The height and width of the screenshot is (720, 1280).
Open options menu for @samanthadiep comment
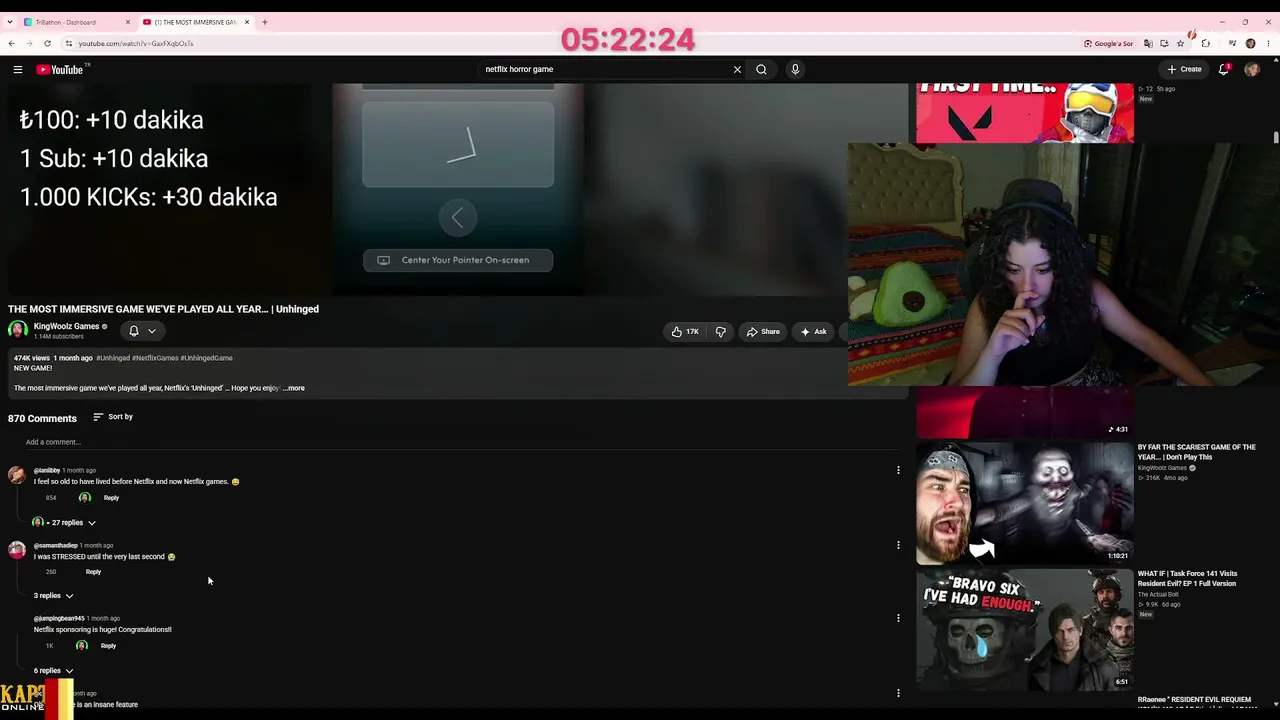(898, 545)
